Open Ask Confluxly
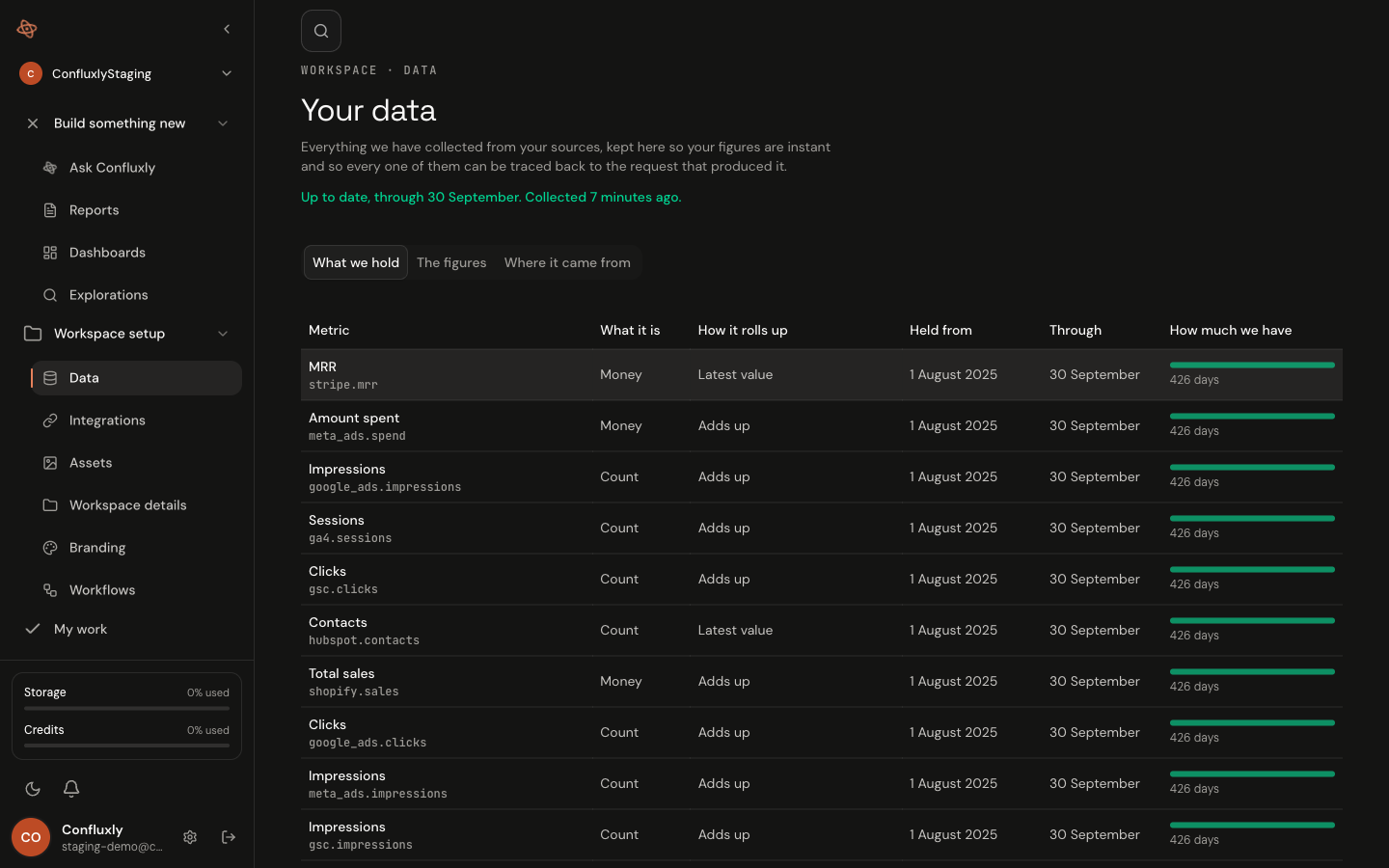 point(137,168)
